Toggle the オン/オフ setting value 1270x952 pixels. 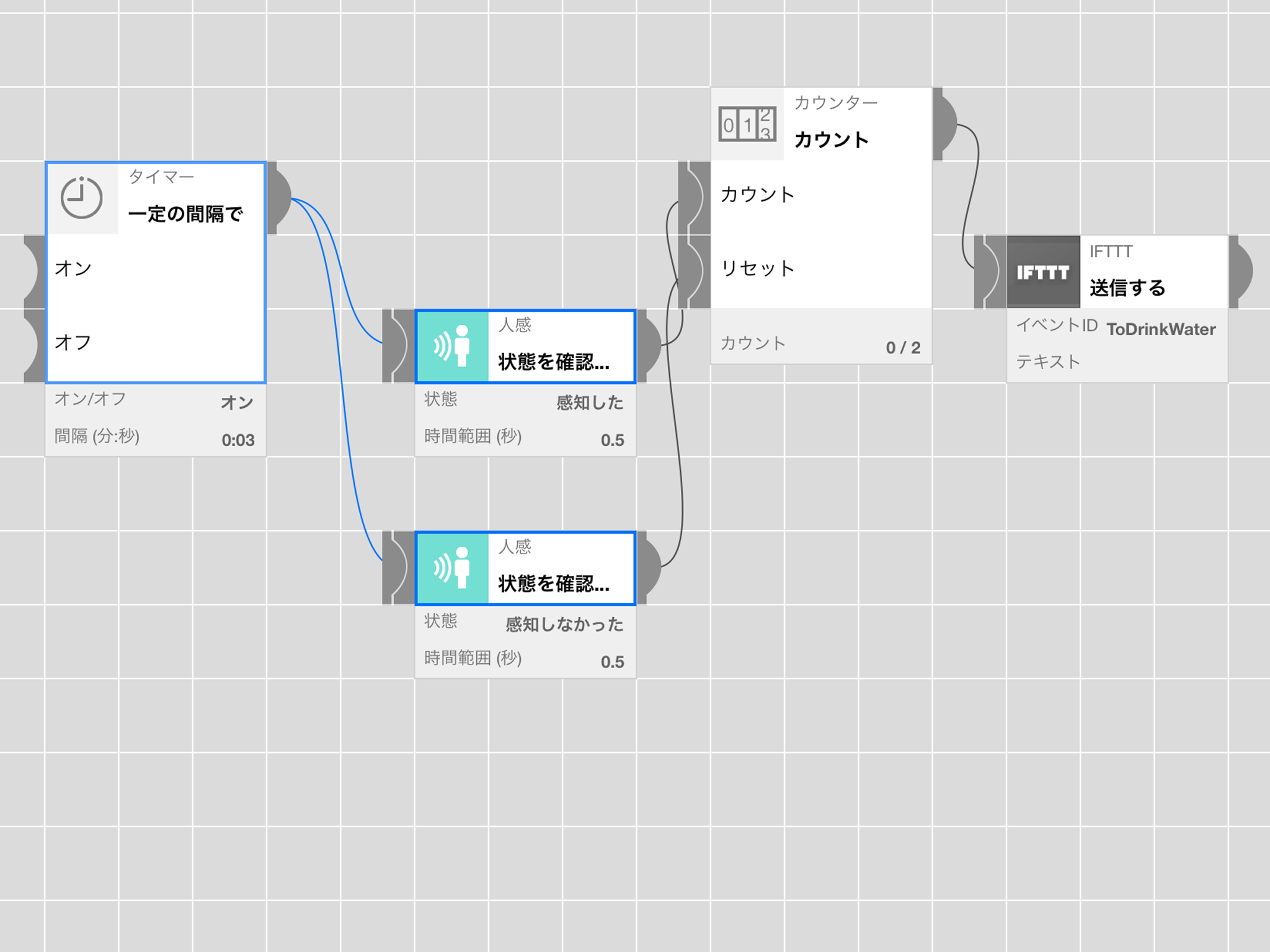(237, 402)
